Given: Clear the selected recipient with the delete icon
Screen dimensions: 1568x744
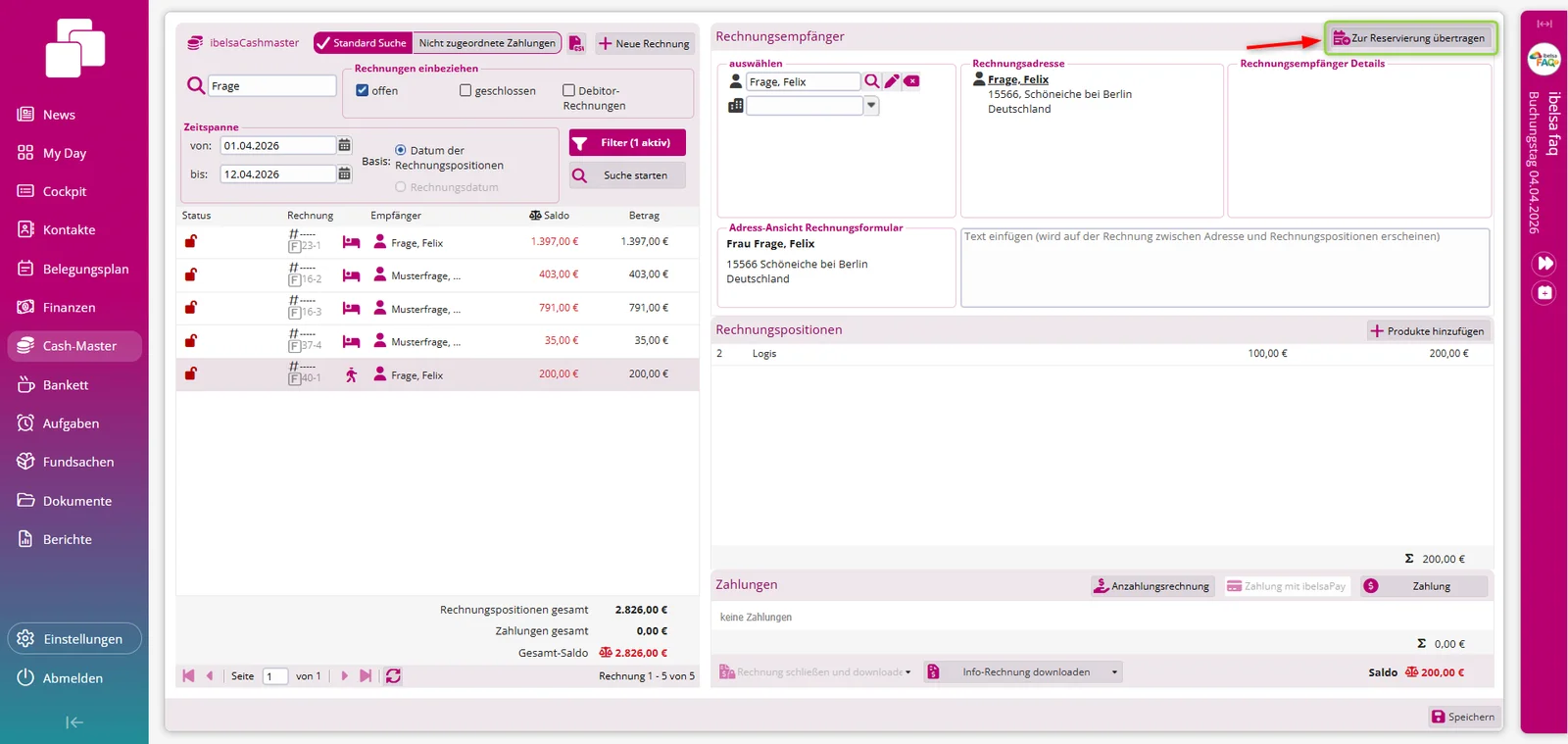Looking at the screenshot, I should click(x=911, y=81).
